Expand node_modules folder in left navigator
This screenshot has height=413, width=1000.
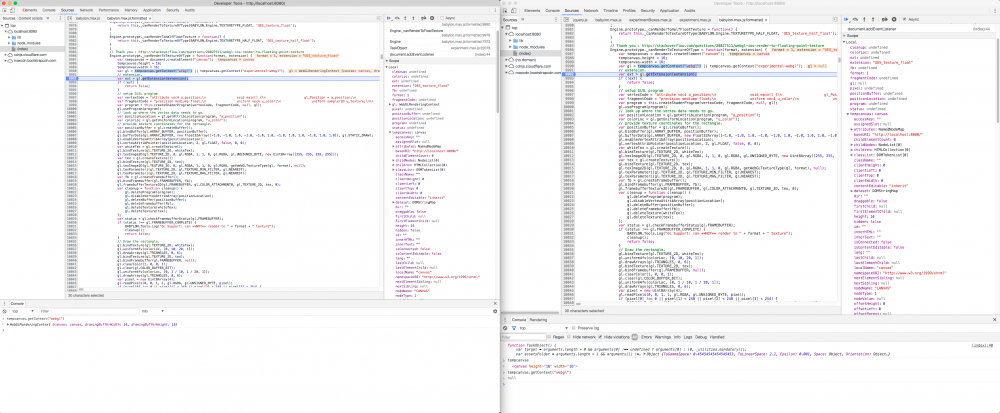(x=9, y=43)
